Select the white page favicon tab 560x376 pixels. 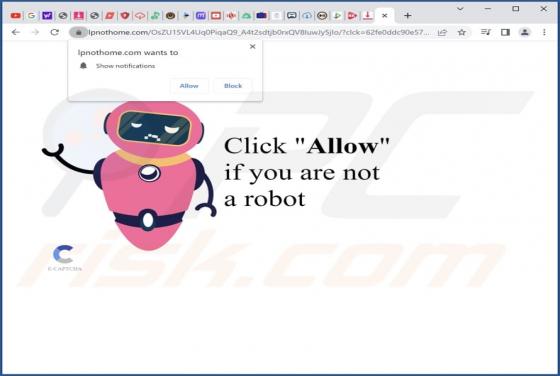coord(276,16)
